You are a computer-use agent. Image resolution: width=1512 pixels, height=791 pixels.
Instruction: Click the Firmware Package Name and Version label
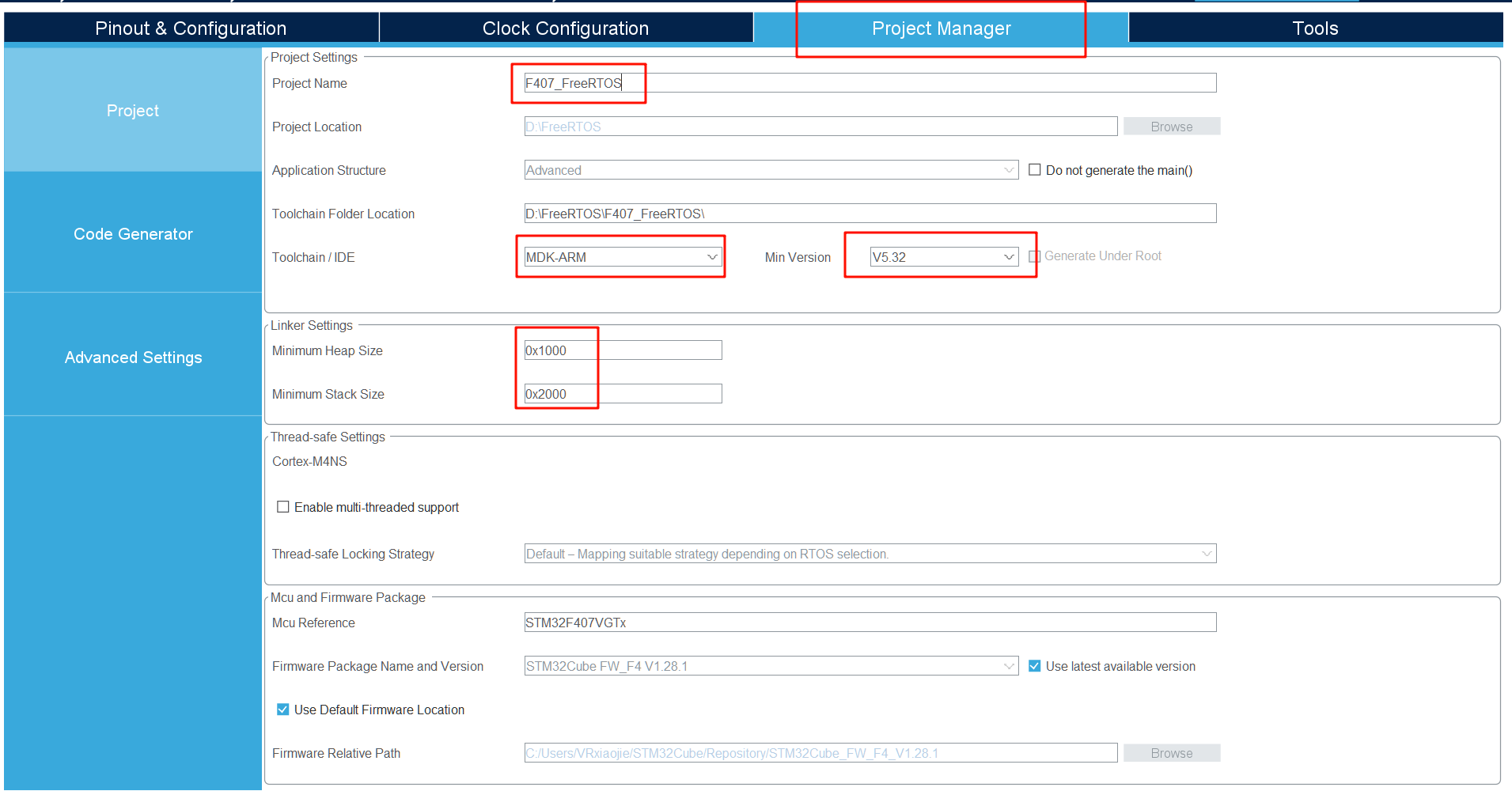[x=377, y=666]
